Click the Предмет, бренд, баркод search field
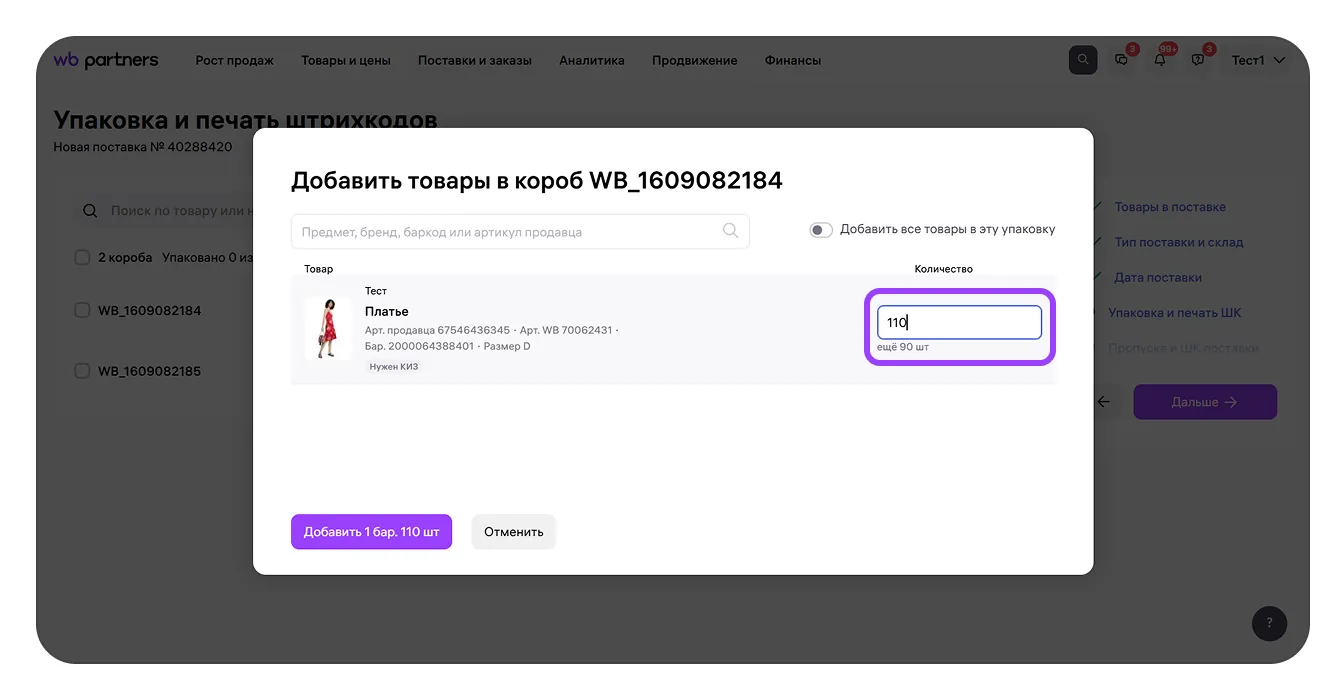 pos(520,231)
